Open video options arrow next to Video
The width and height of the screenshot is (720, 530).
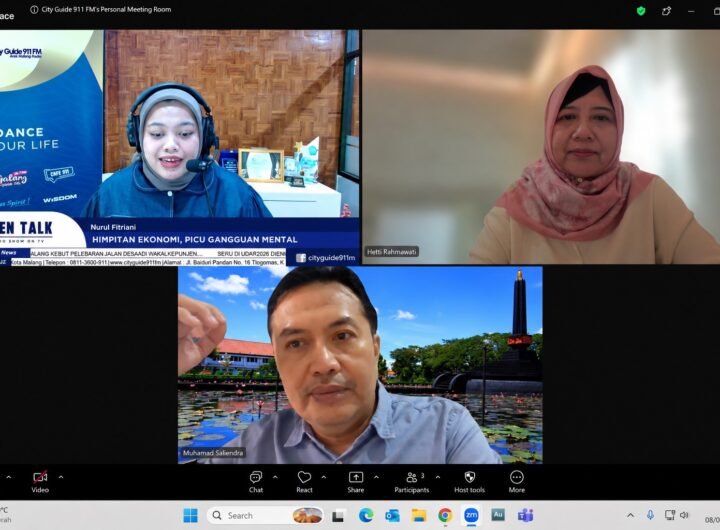(x=61, y=477)
